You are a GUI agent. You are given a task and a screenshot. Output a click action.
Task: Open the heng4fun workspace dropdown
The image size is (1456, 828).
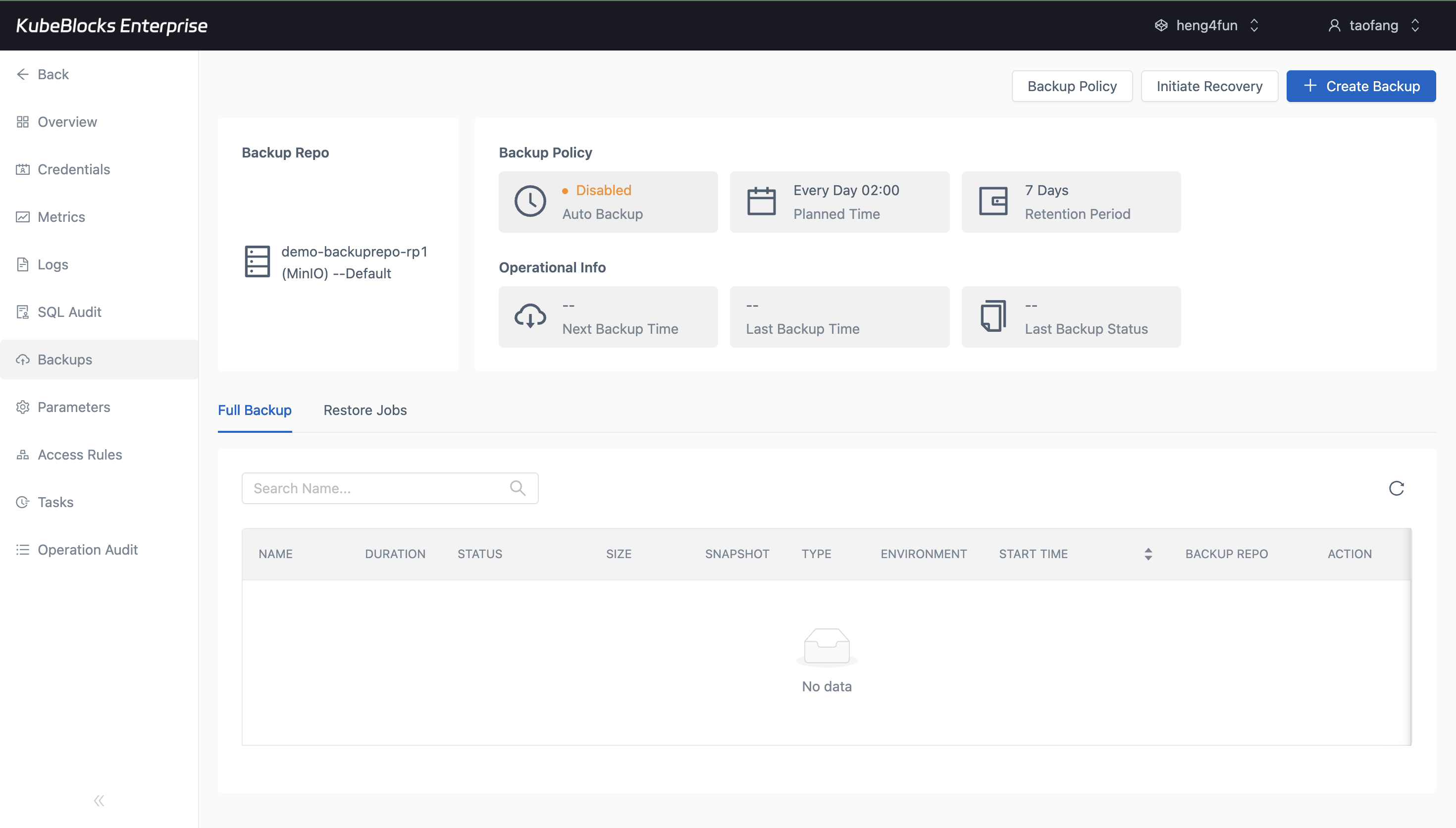pos(1255,25)
